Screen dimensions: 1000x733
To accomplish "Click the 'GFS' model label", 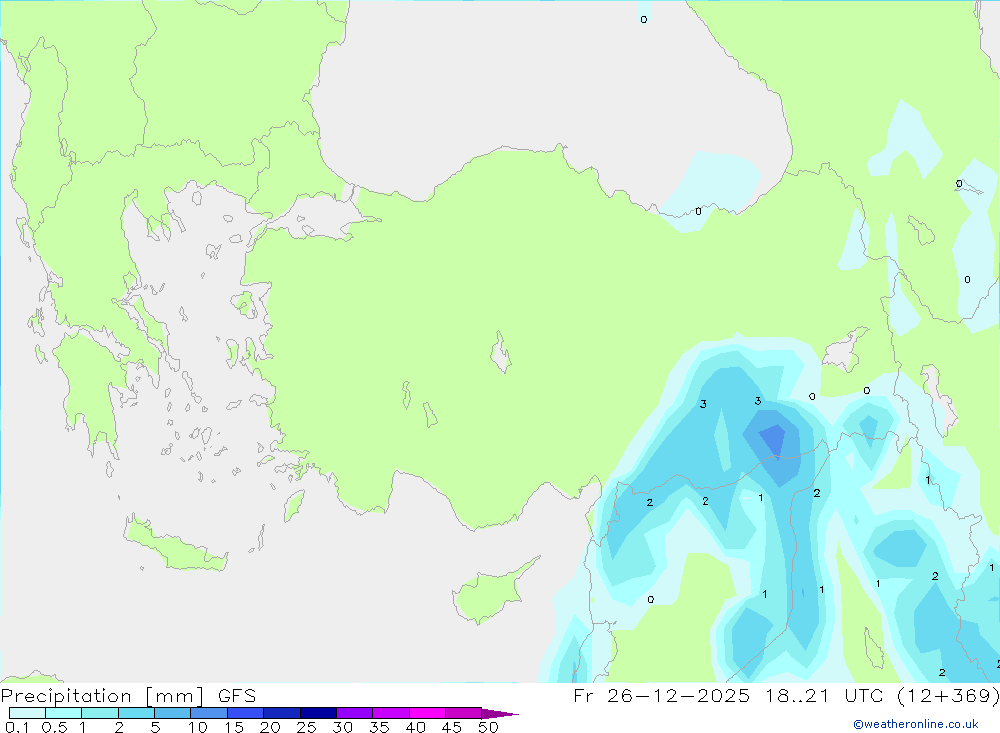I will pyautogui.click(x=237, y=695).
